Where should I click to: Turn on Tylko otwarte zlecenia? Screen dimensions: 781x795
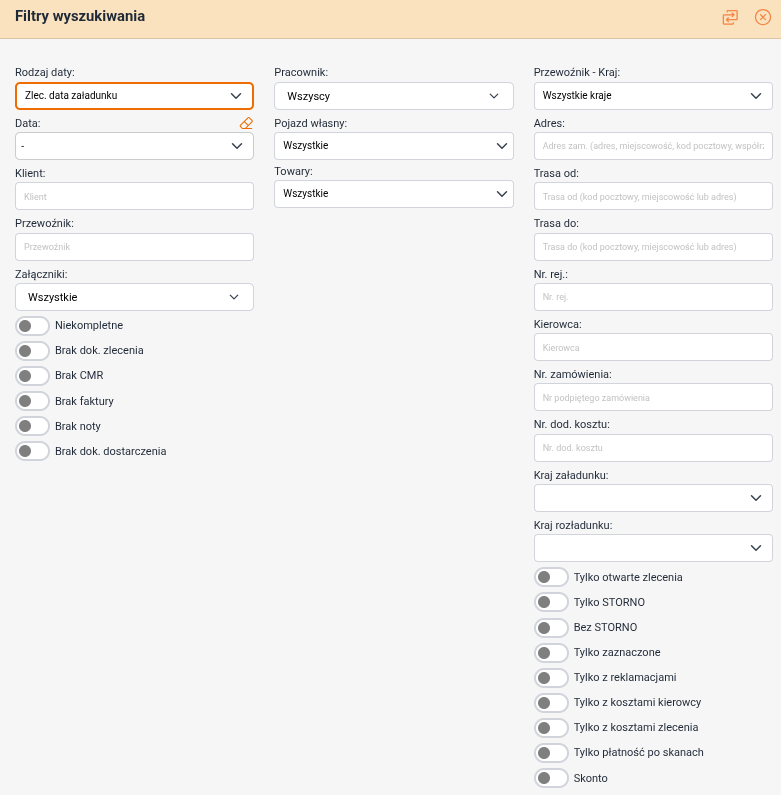[552, 577]
